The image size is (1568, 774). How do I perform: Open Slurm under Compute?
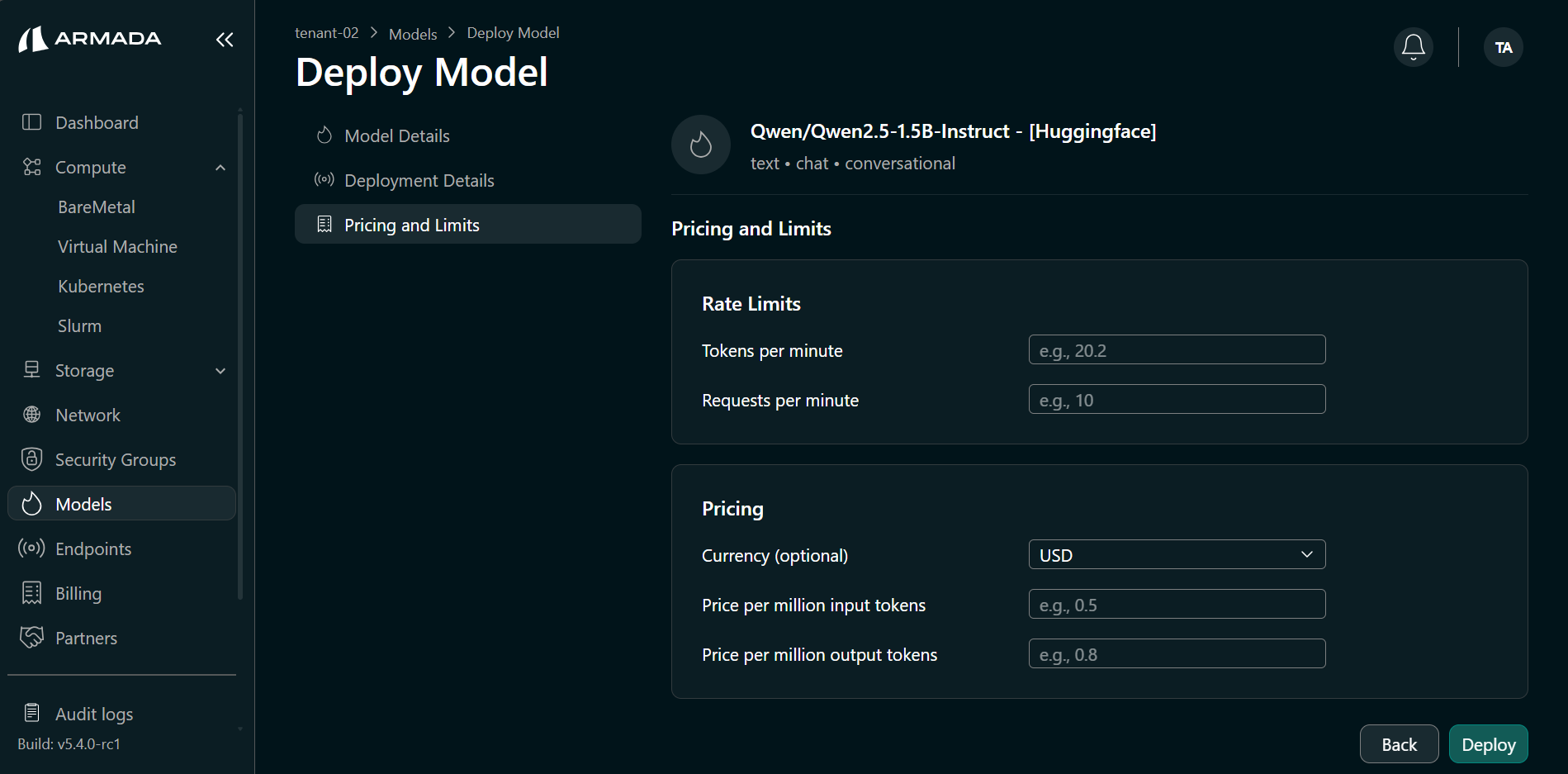pos(79,325)
